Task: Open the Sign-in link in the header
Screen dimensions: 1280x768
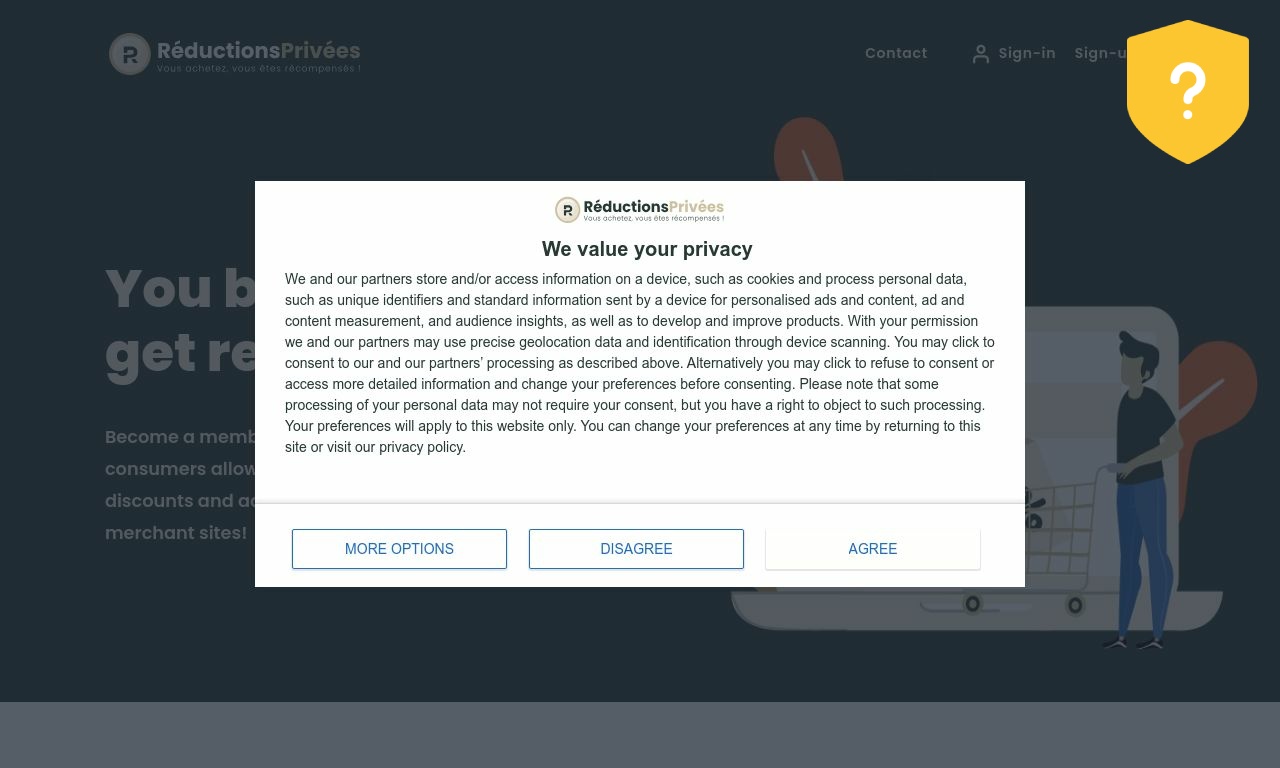Action: (x=1026, y=53)
